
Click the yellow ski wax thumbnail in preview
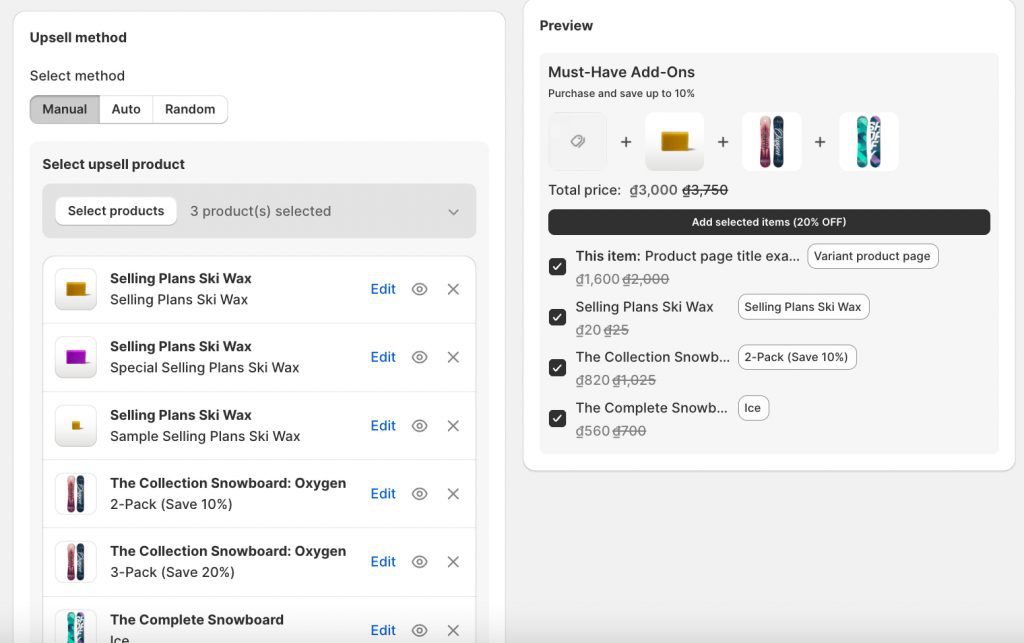point(674,142)
